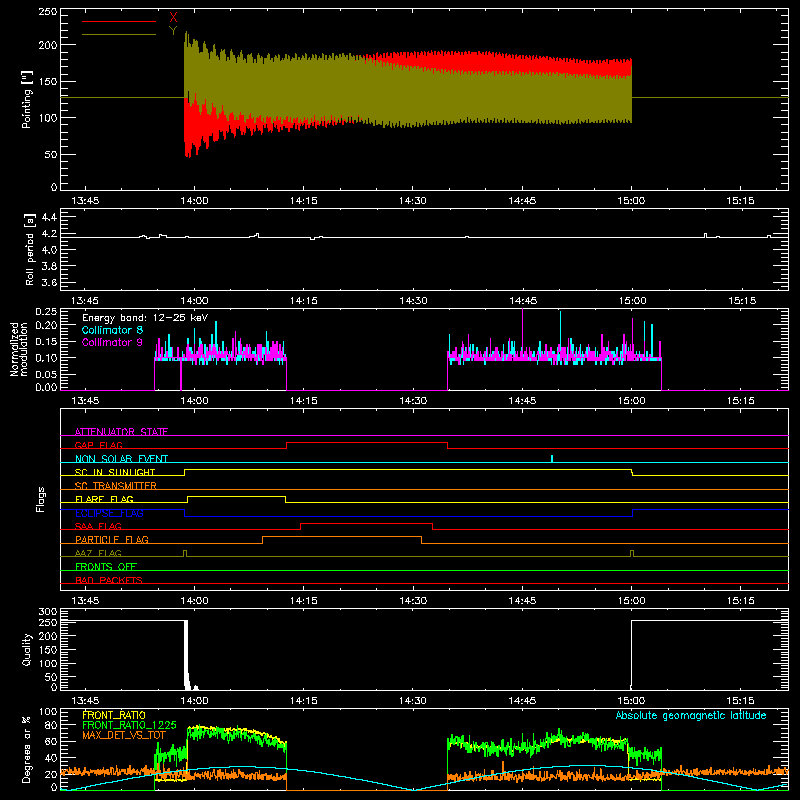Click the 3.6 tick on Roll period axis
800x800 pixels.
48,282
